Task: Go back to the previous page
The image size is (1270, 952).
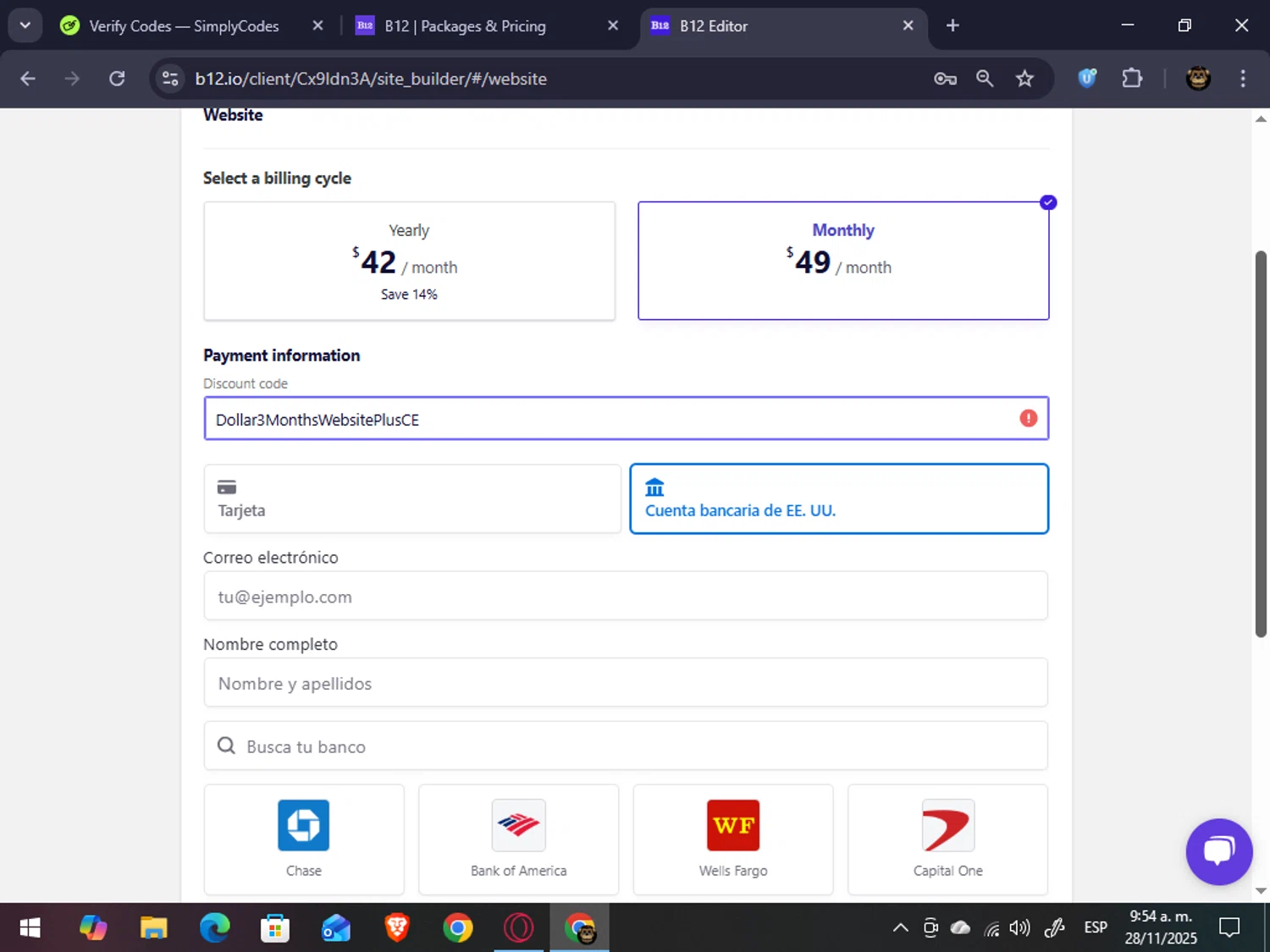Action: coord(28,79)
